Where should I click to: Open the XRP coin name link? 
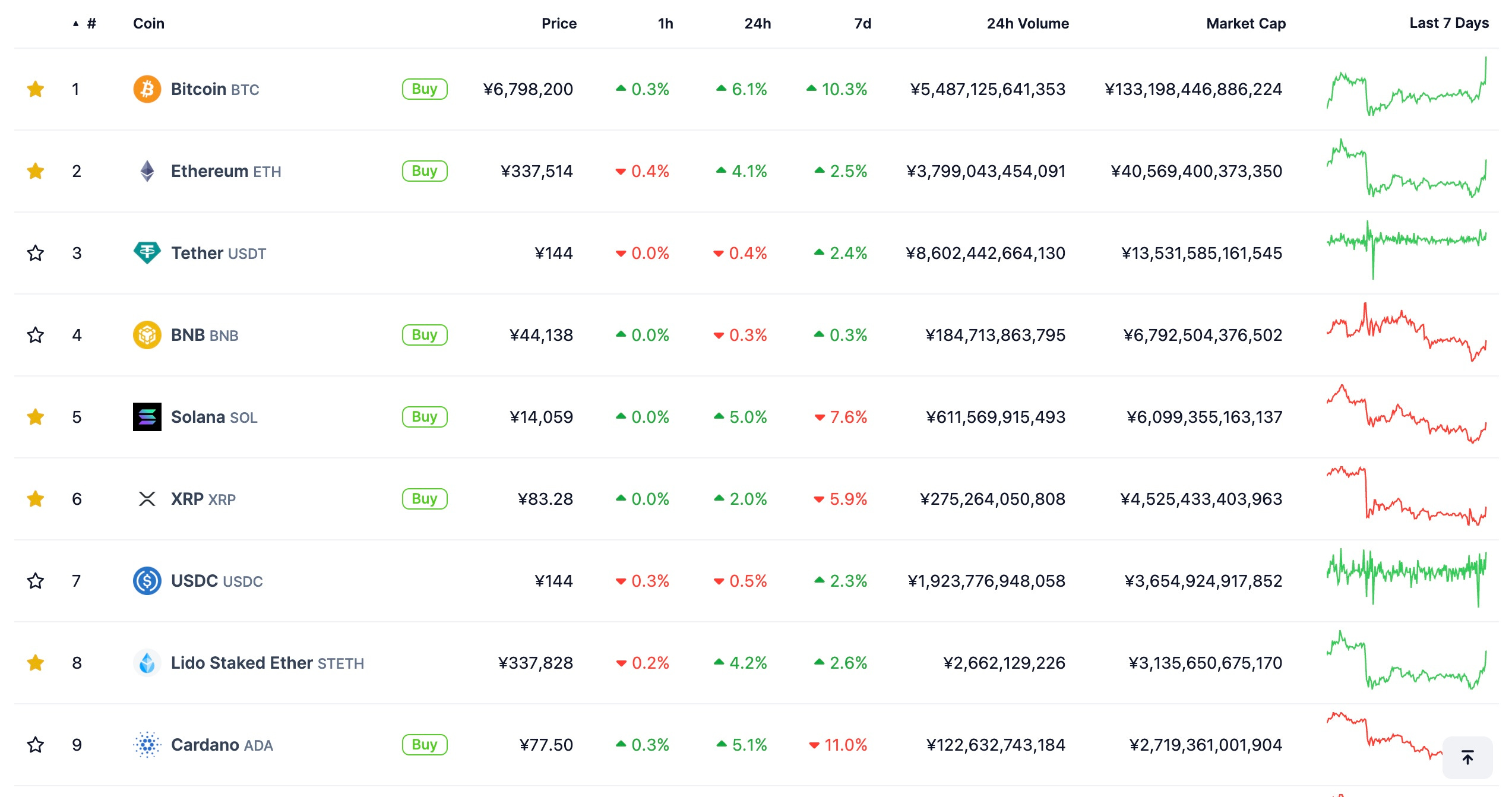pos(203,499)
